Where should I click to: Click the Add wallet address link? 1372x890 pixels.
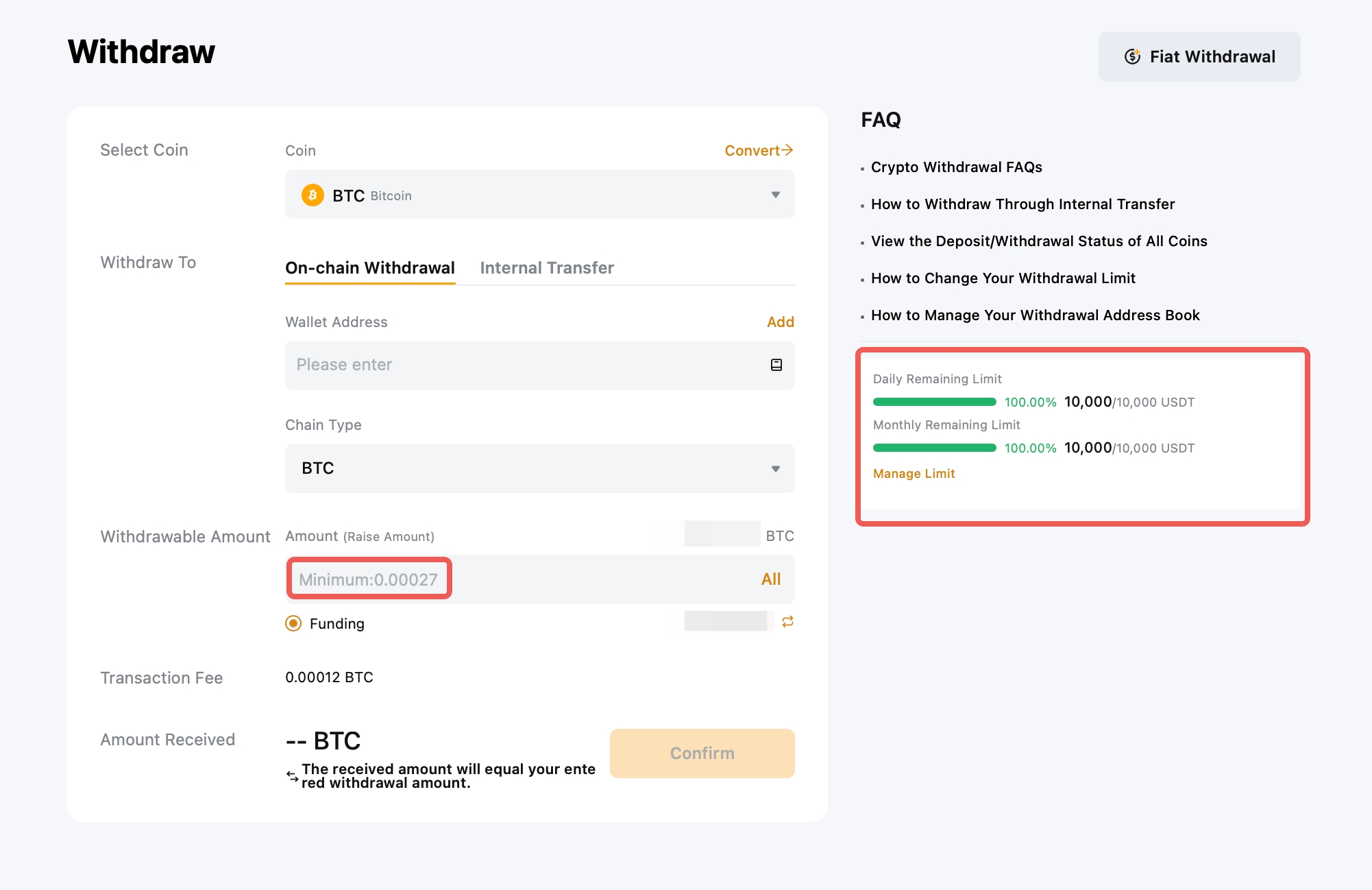(x=780, y=322)
